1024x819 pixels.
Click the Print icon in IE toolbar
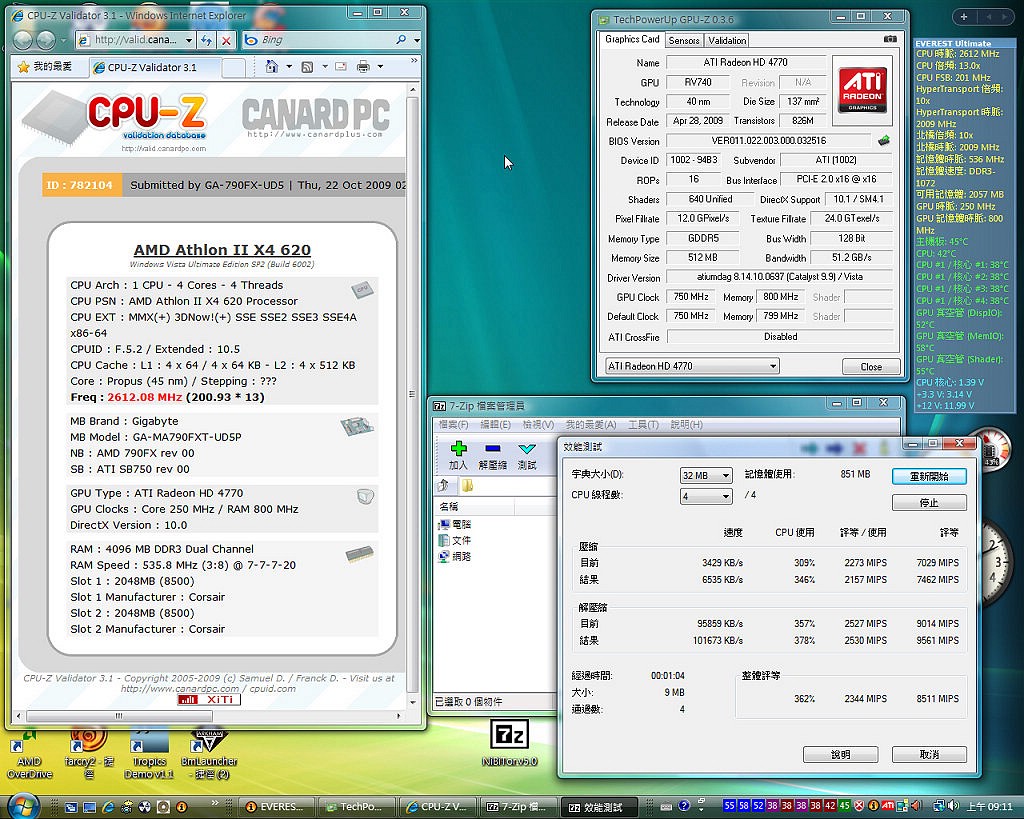tap(363, 67)
